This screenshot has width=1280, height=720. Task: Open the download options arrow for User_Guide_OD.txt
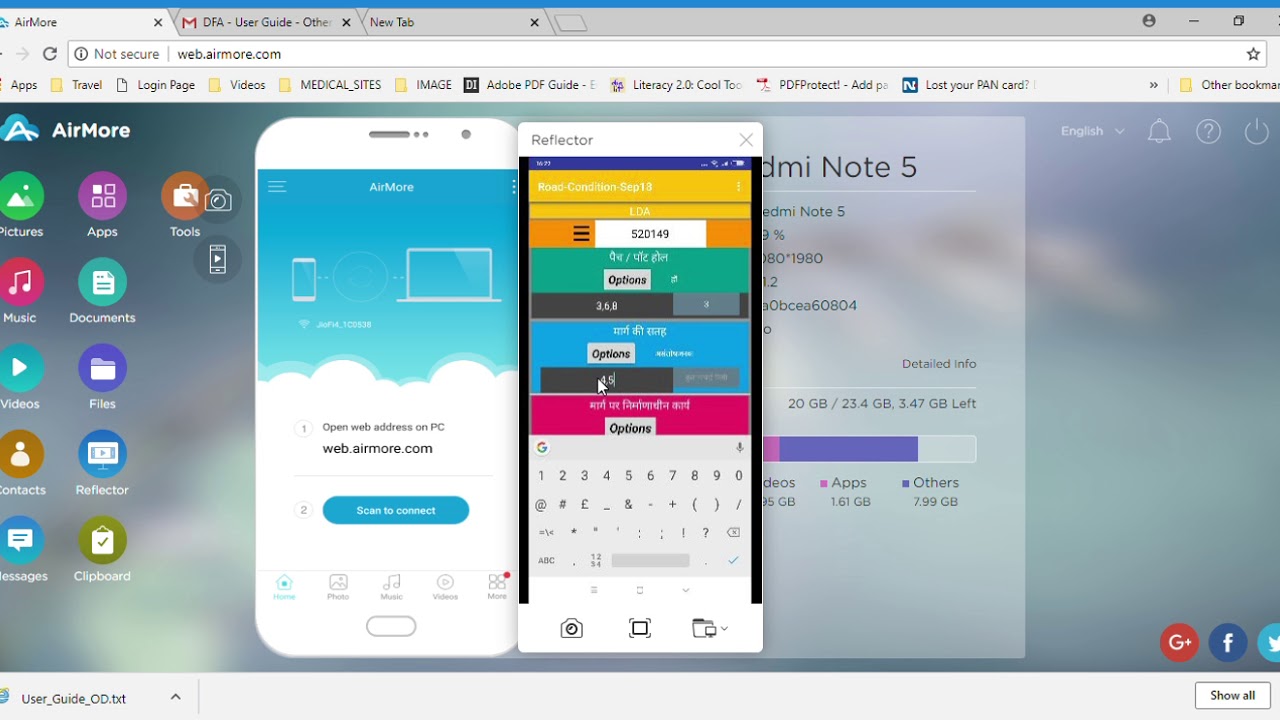tap(175, 697)
